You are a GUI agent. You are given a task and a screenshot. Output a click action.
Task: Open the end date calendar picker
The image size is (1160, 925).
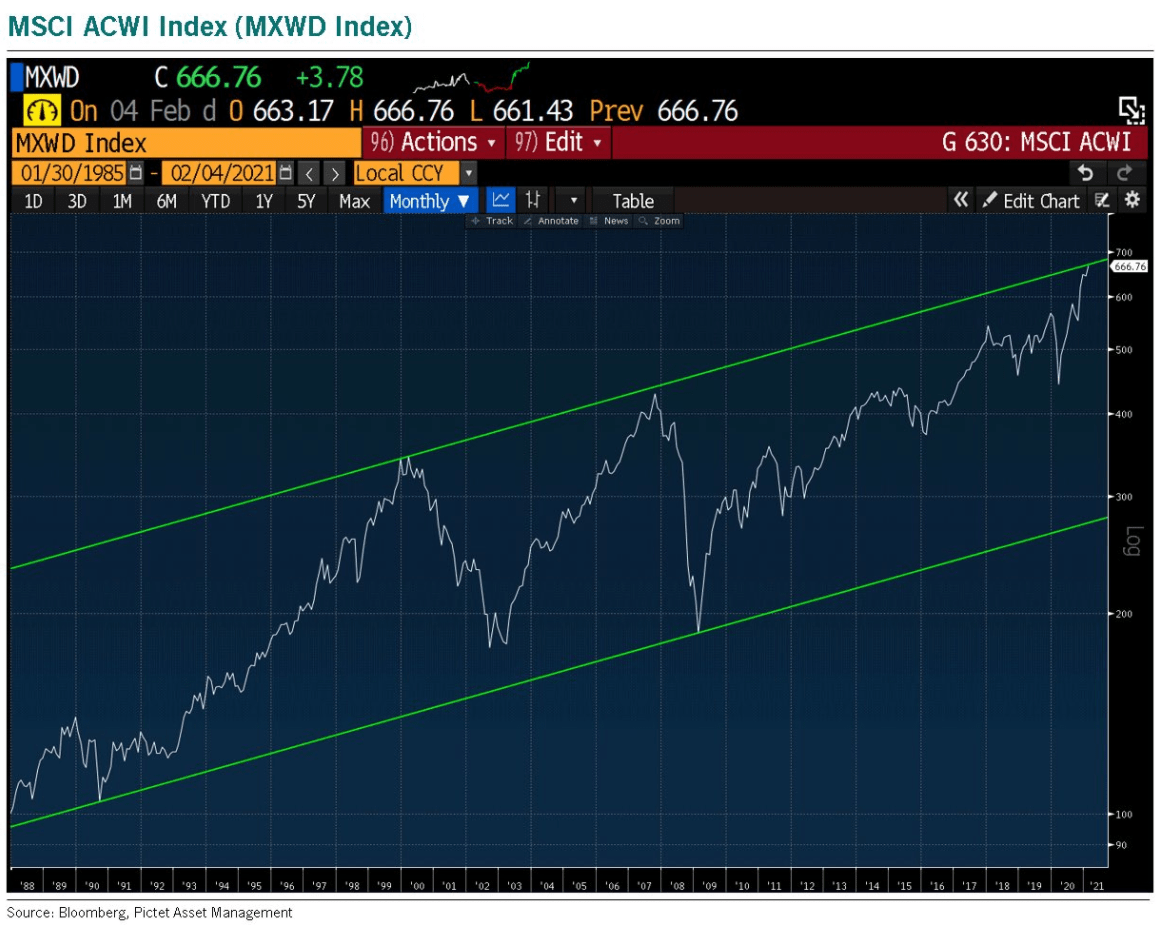tap(286, 173)
